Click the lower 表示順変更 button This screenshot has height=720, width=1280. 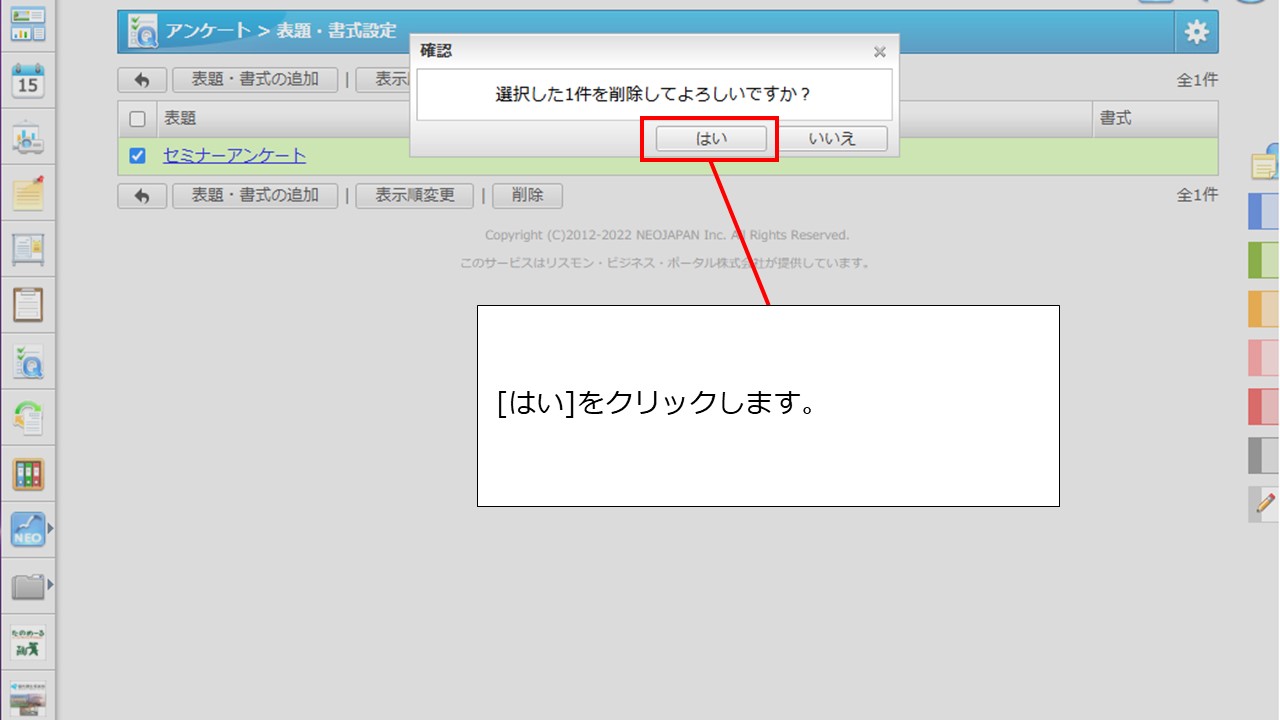tap(415, 196)
